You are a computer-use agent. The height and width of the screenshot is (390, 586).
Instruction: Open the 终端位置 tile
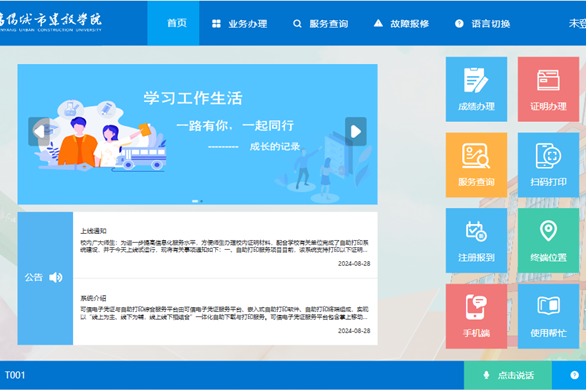[x=548, y=240]
